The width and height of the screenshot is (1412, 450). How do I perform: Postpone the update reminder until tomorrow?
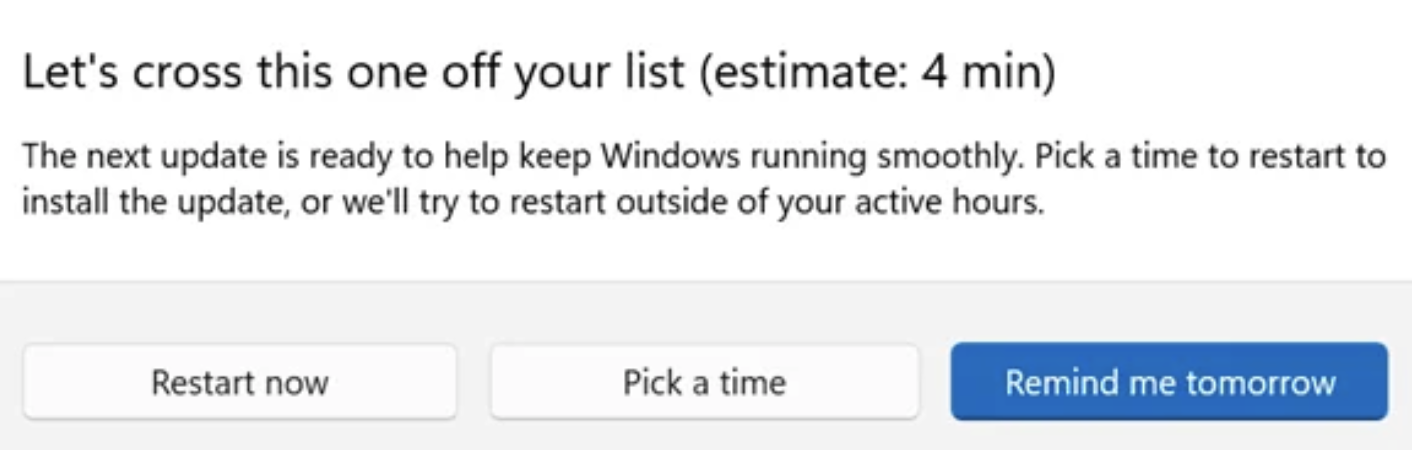[1169, 382]
